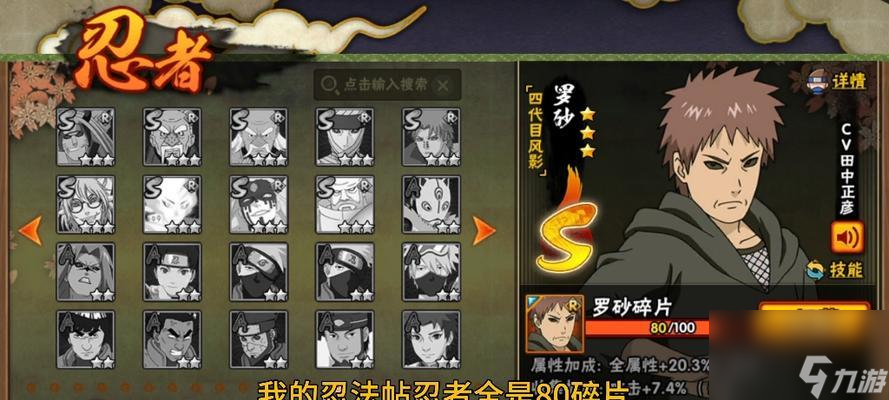This screenshot has width=889, height=400.
Task: Click the 80/100 fragment progress bar
Action: pos(646,327)
